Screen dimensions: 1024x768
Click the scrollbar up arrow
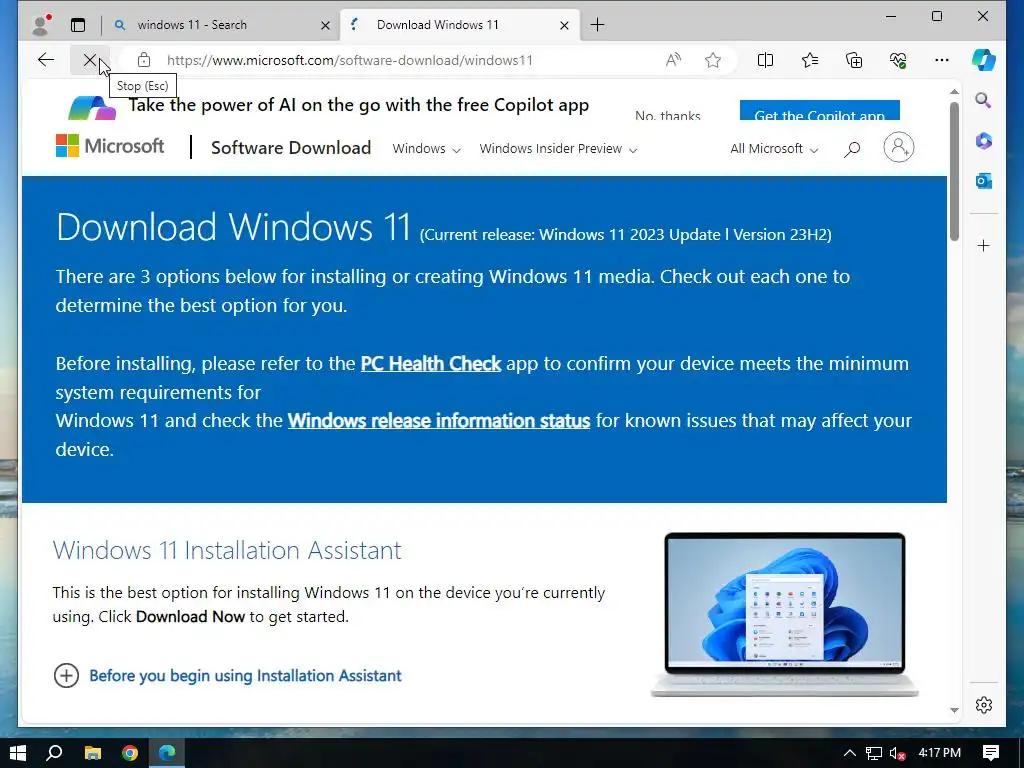point(954,92)
